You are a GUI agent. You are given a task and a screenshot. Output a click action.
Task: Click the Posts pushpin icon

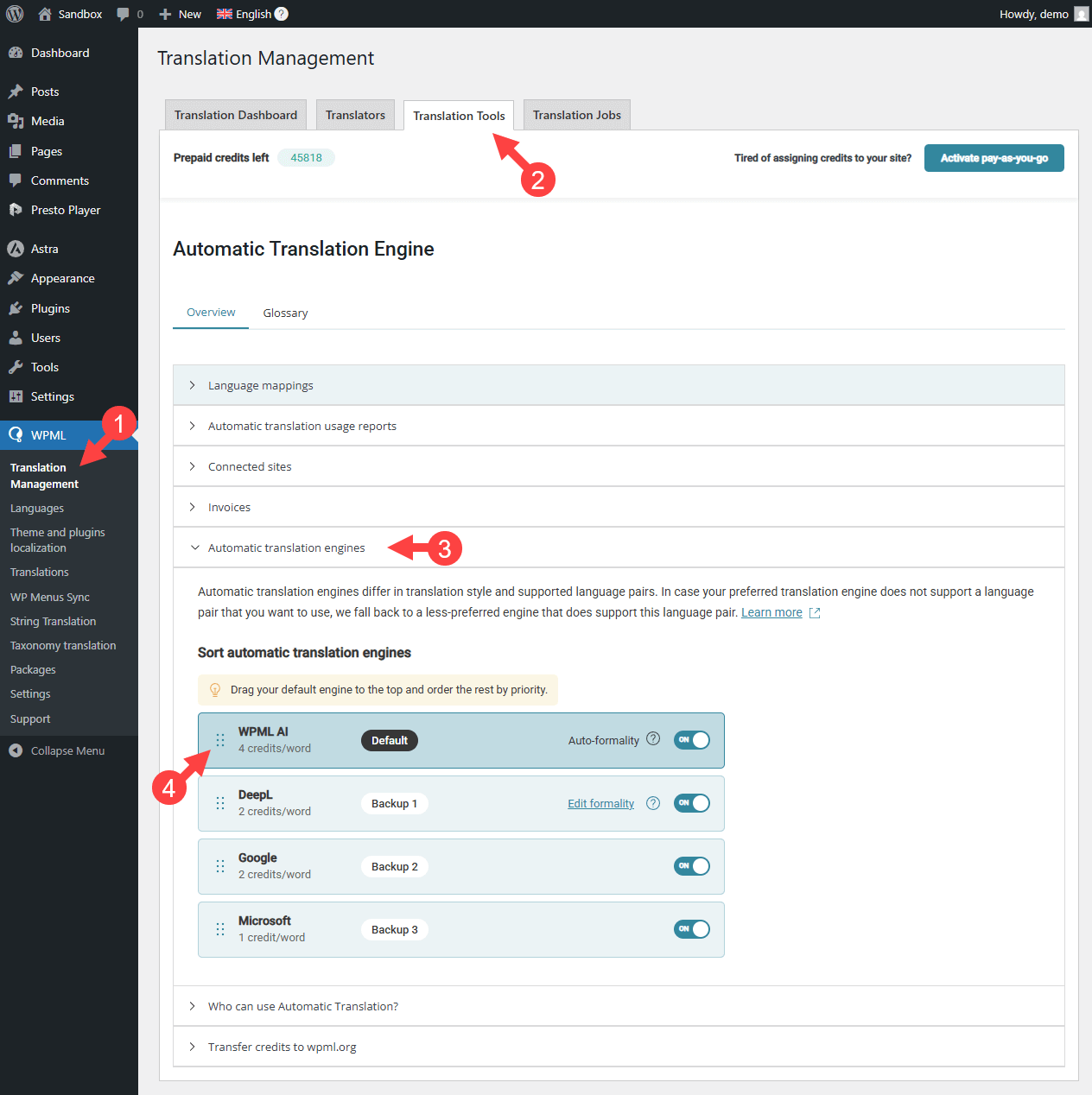(16, 92)
